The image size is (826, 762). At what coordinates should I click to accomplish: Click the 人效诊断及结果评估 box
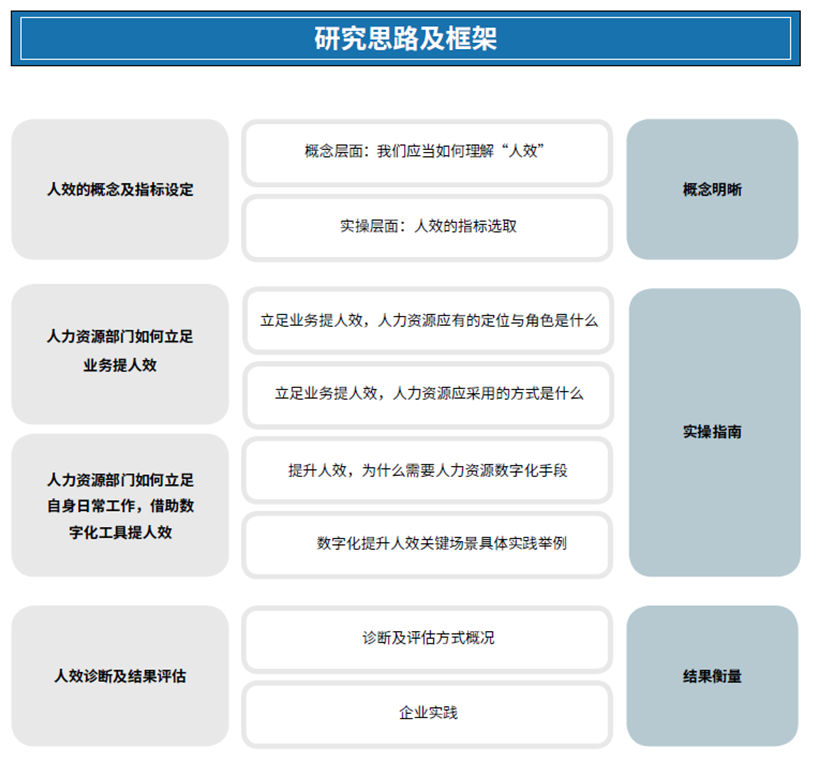120,676
